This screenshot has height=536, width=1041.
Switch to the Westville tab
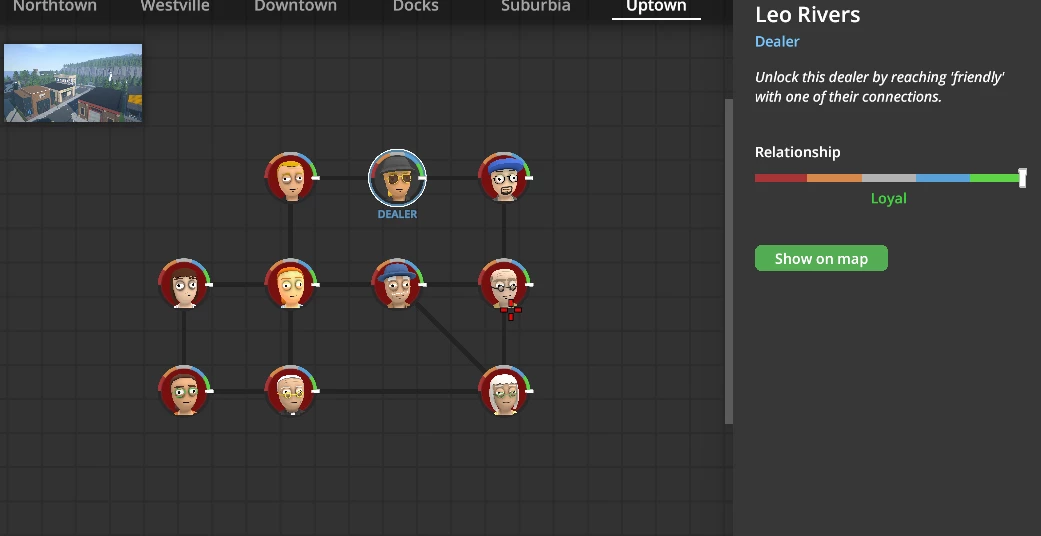point(175,7)
